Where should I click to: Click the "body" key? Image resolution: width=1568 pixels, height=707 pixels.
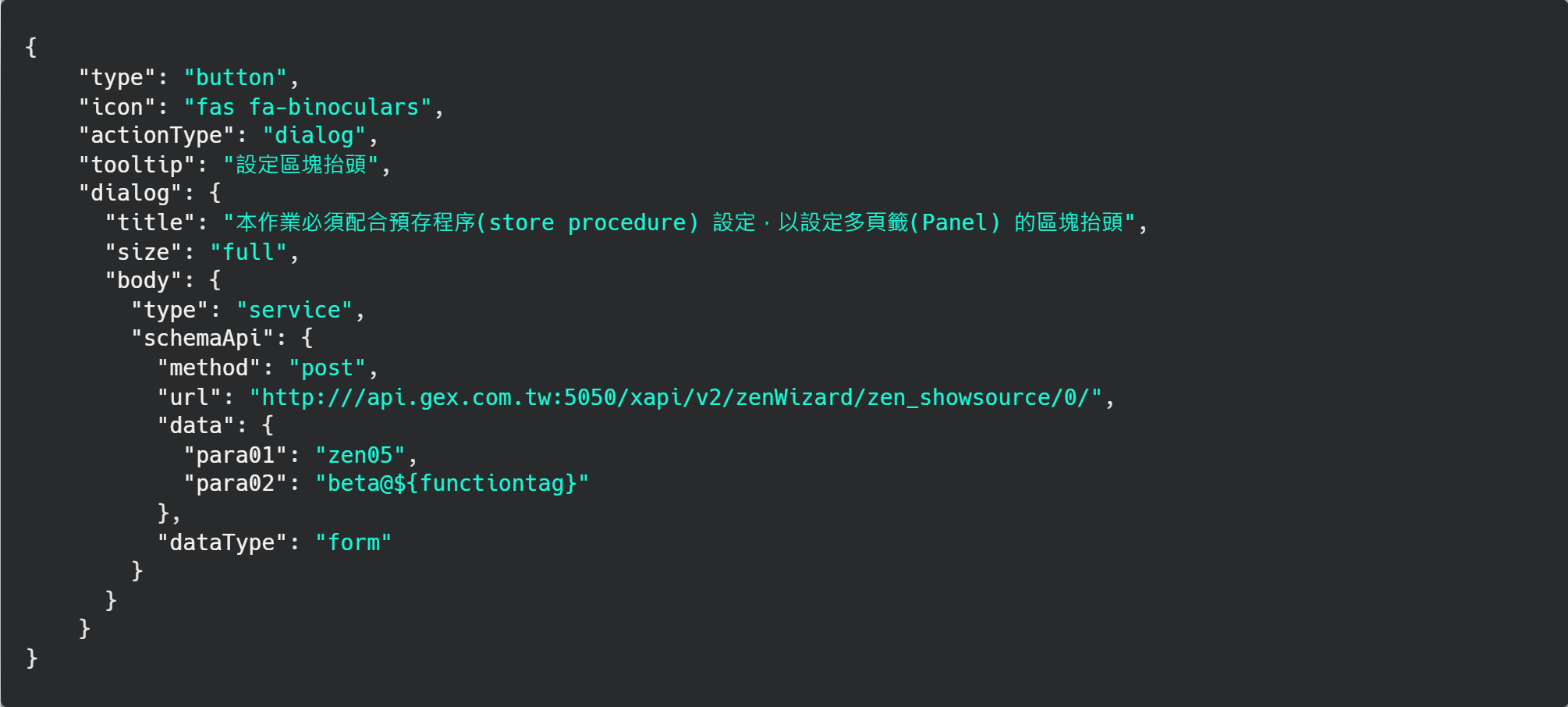[143, 280]
